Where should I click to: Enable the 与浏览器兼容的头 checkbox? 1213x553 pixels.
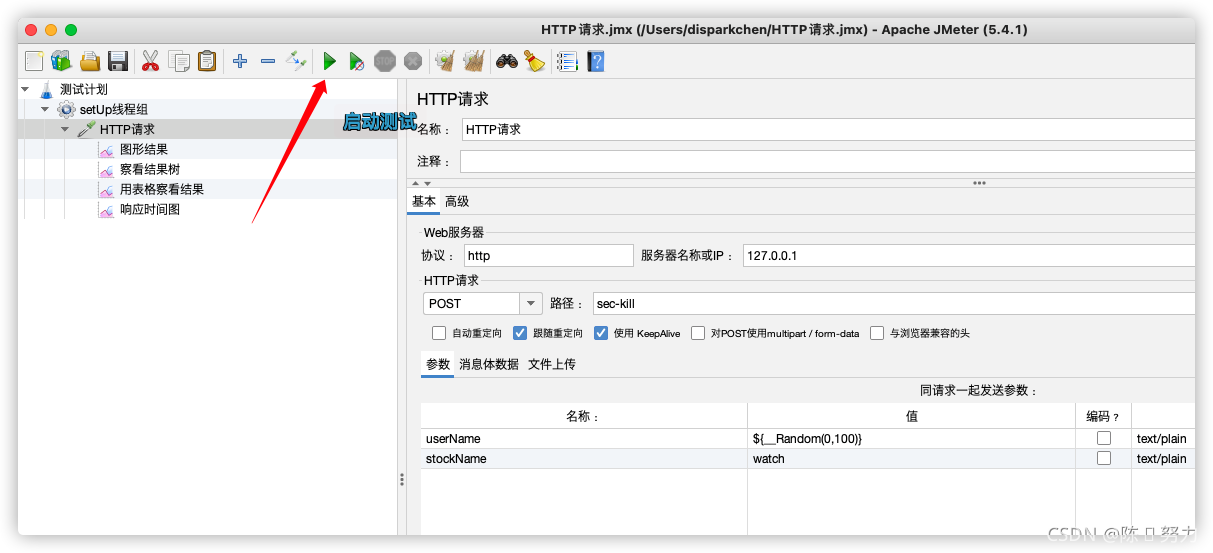[877, 333]
